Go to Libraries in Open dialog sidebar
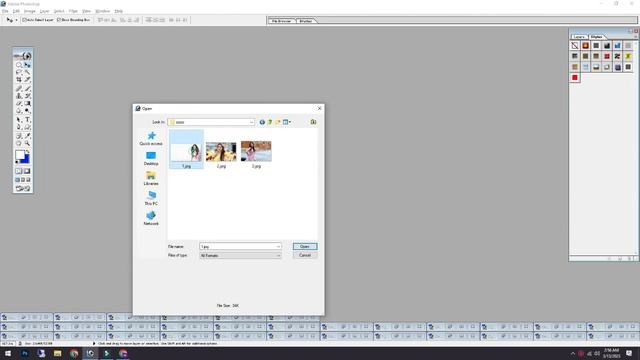640x360 pixels. (151, 178)
